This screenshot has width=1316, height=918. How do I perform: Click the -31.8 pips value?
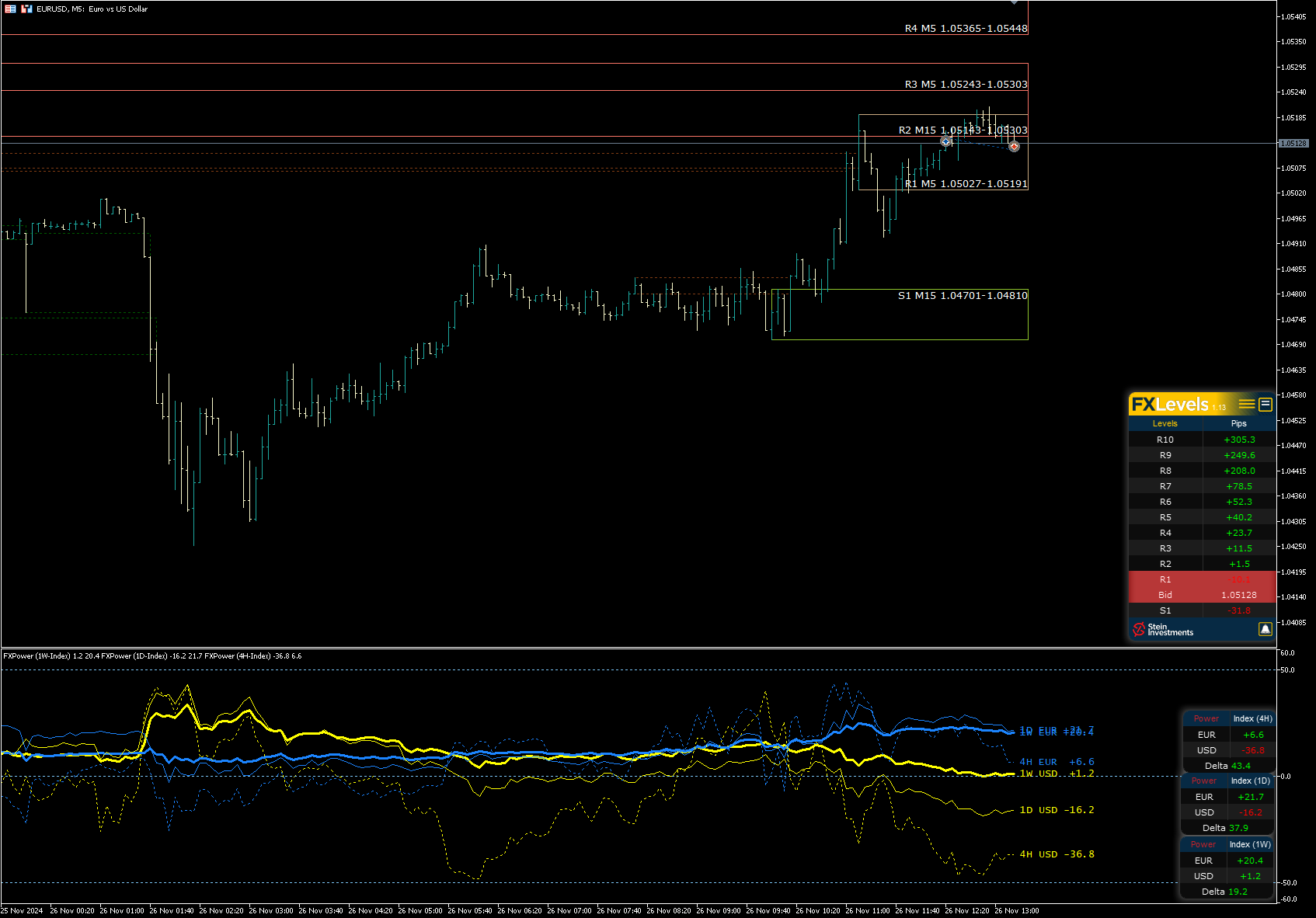tap(1239, 610)
